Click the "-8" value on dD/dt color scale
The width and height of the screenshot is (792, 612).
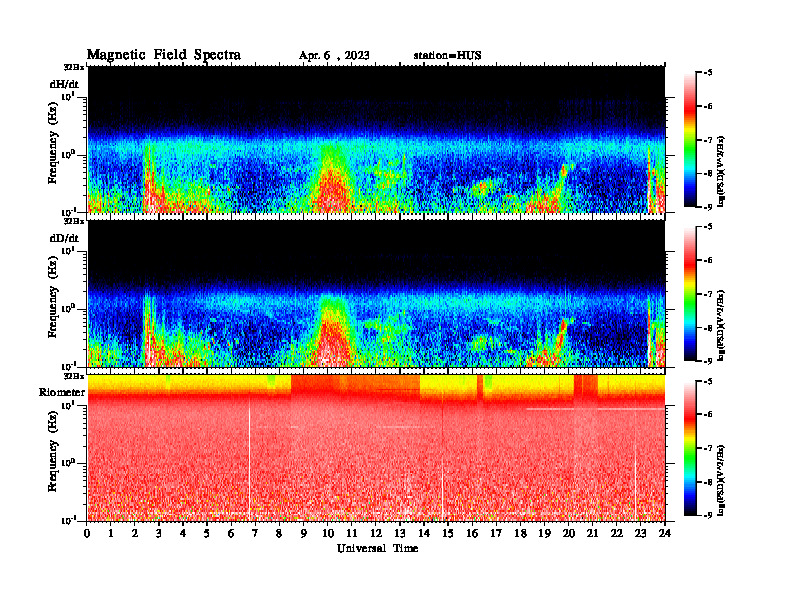708,328
